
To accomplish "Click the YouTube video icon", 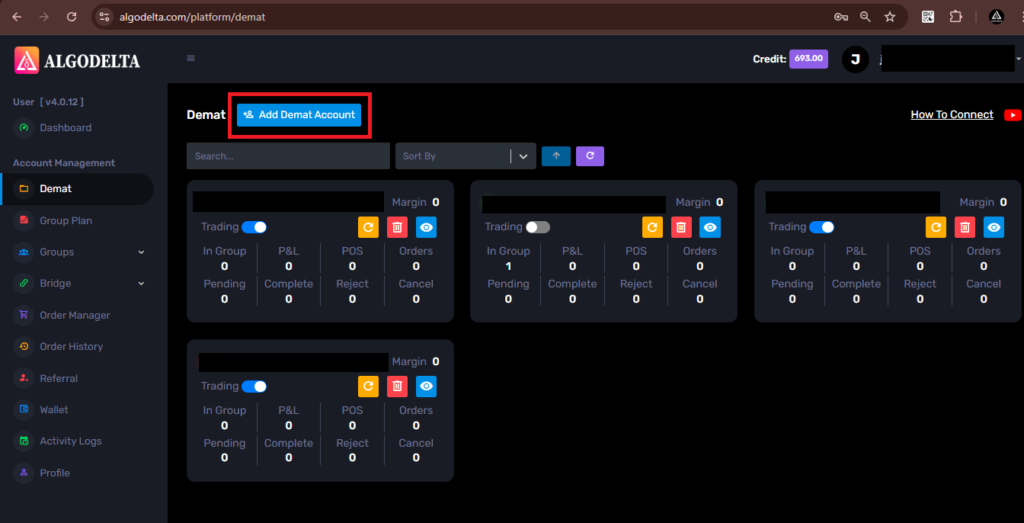I will coord(1012,115).
